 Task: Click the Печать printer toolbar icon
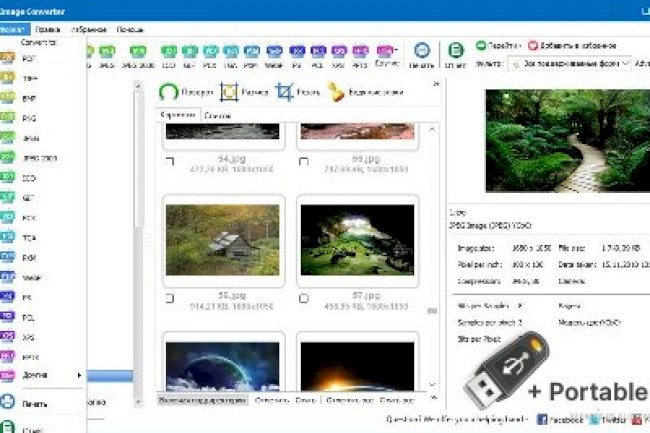422,56
